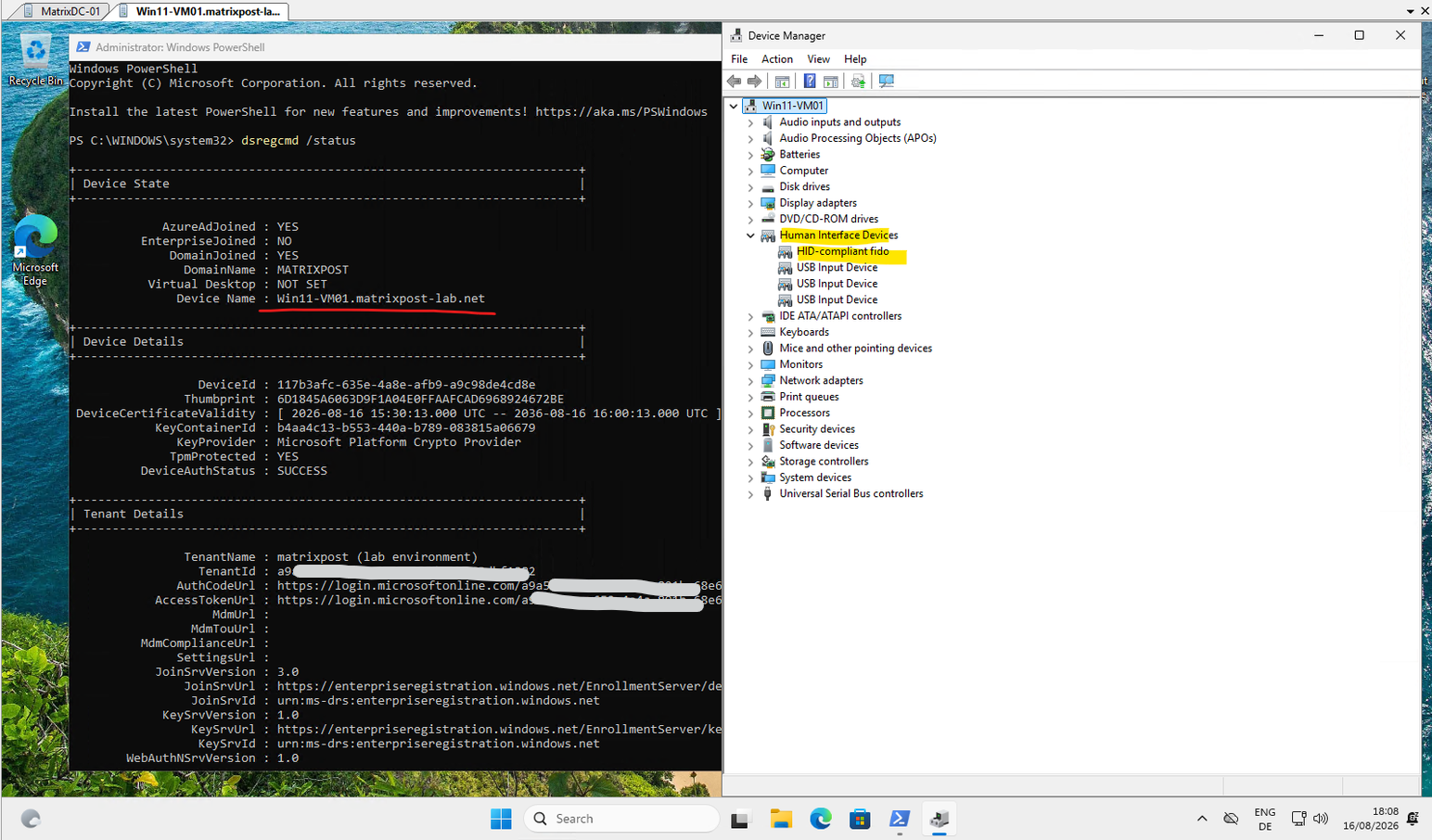Show/hide console tree toolbar icon

click(x=782, y=82)
